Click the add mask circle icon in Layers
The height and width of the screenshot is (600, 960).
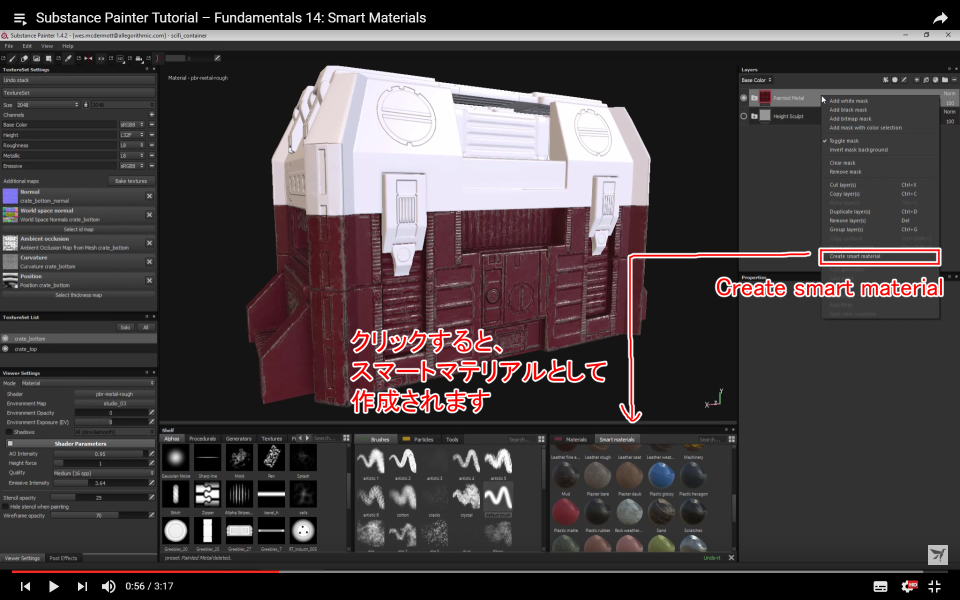click(894, 80)
